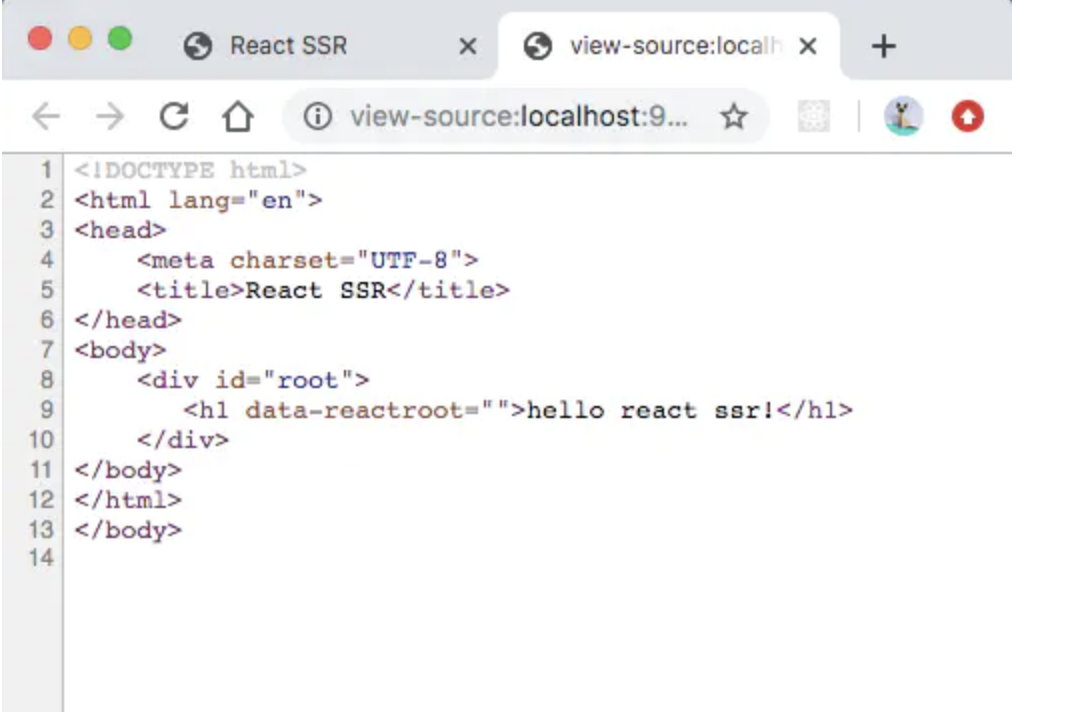Screen dimensions: 1084x712
Task: Click the hello react ssr! text
Action: pos(650,410)
